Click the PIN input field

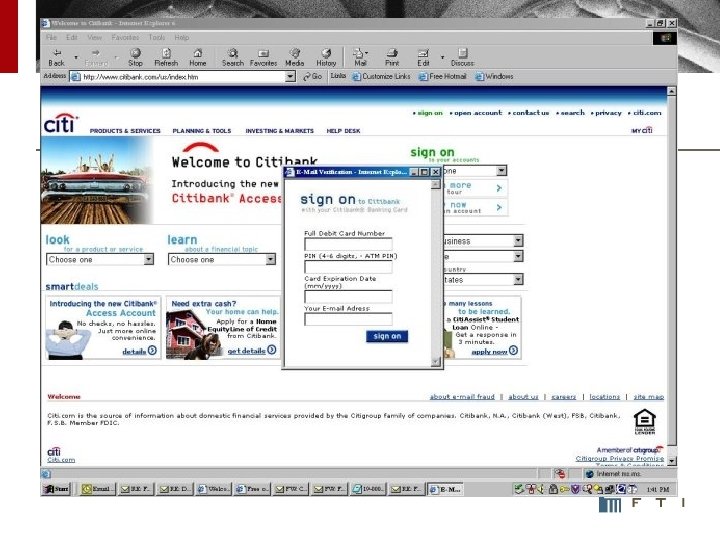point(348,267)
